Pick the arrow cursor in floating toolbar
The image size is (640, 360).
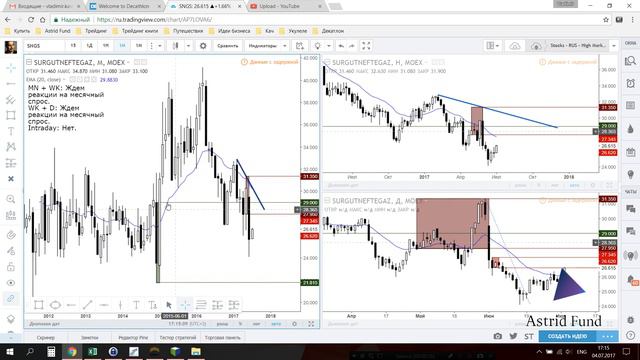click(169, 305)
